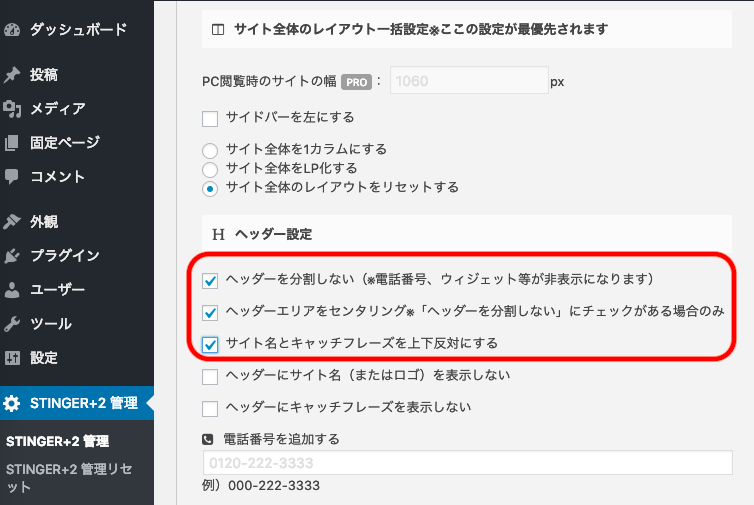Click the 電話番号を追加する label

(x=281, y=439)
